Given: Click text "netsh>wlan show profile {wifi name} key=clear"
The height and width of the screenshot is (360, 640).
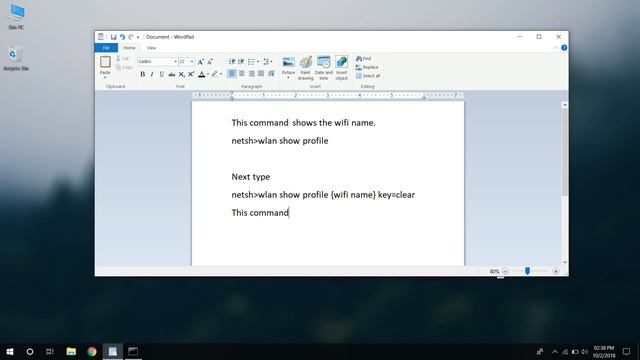Looking at the screenshot, I should (x=323, y=195).
